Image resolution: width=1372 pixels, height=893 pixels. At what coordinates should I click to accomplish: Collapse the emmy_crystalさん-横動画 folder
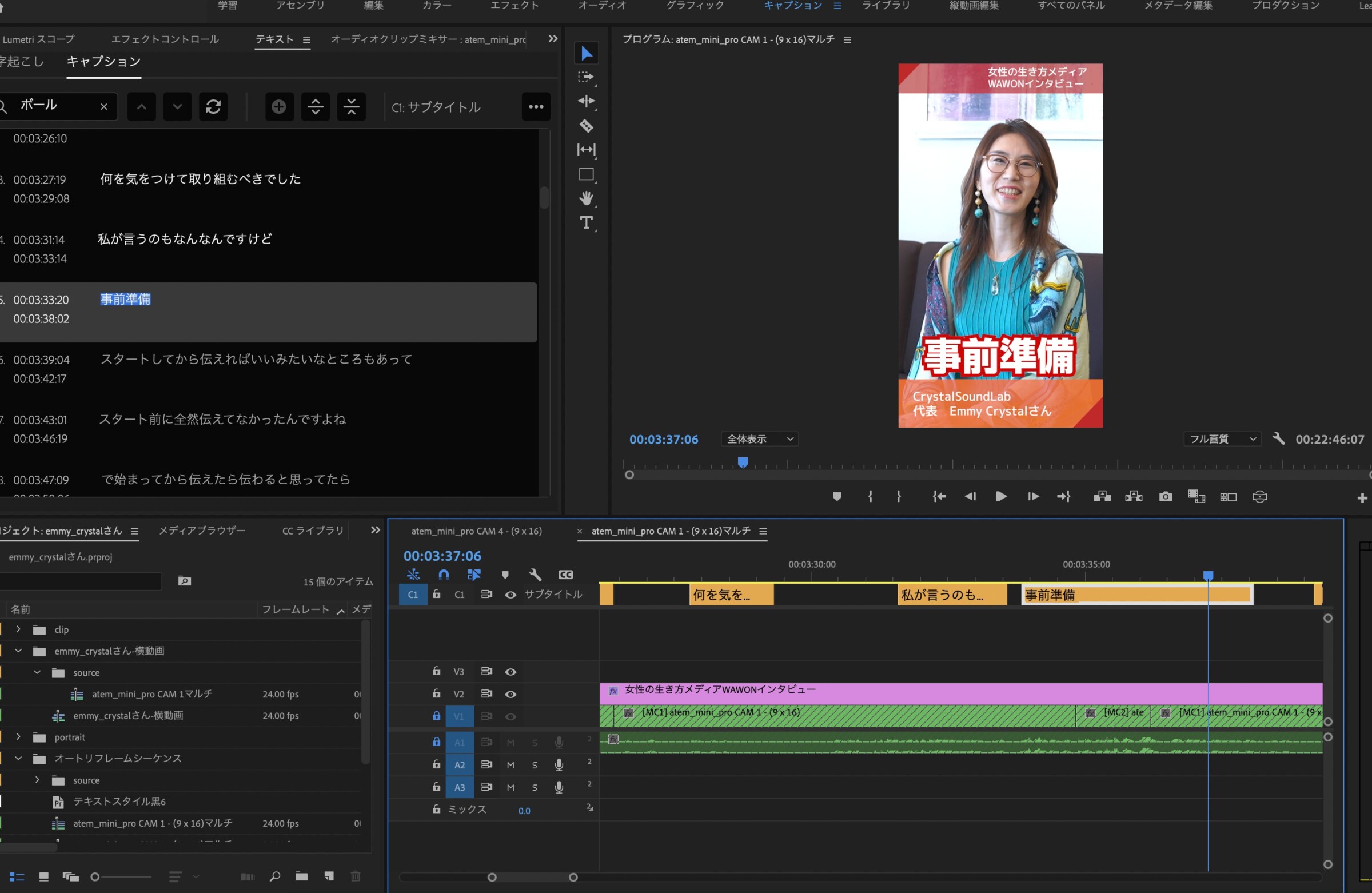coord(18,651)
